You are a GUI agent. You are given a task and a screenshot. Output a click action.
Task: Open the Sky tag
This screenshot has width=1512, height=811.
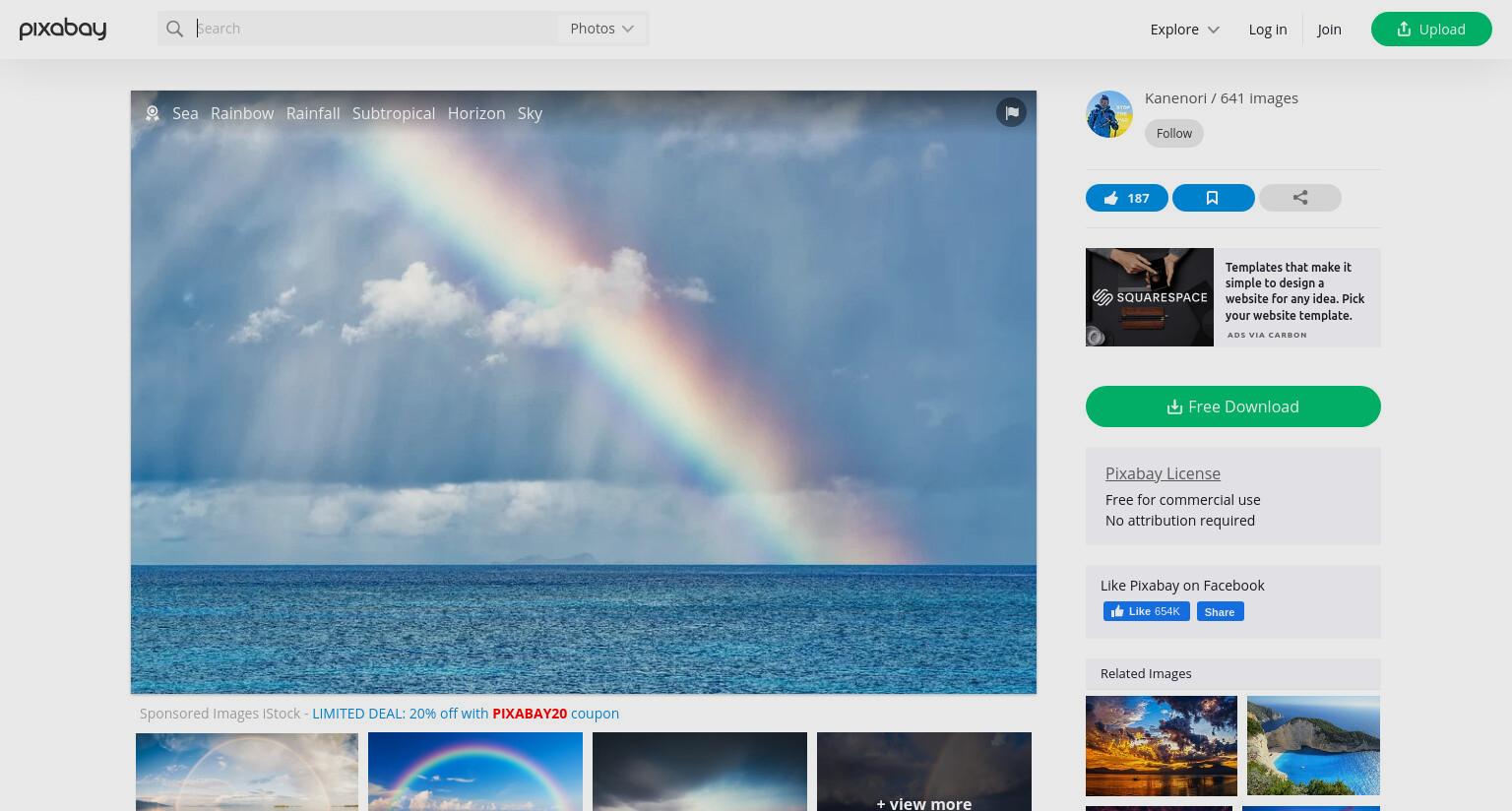530,113
